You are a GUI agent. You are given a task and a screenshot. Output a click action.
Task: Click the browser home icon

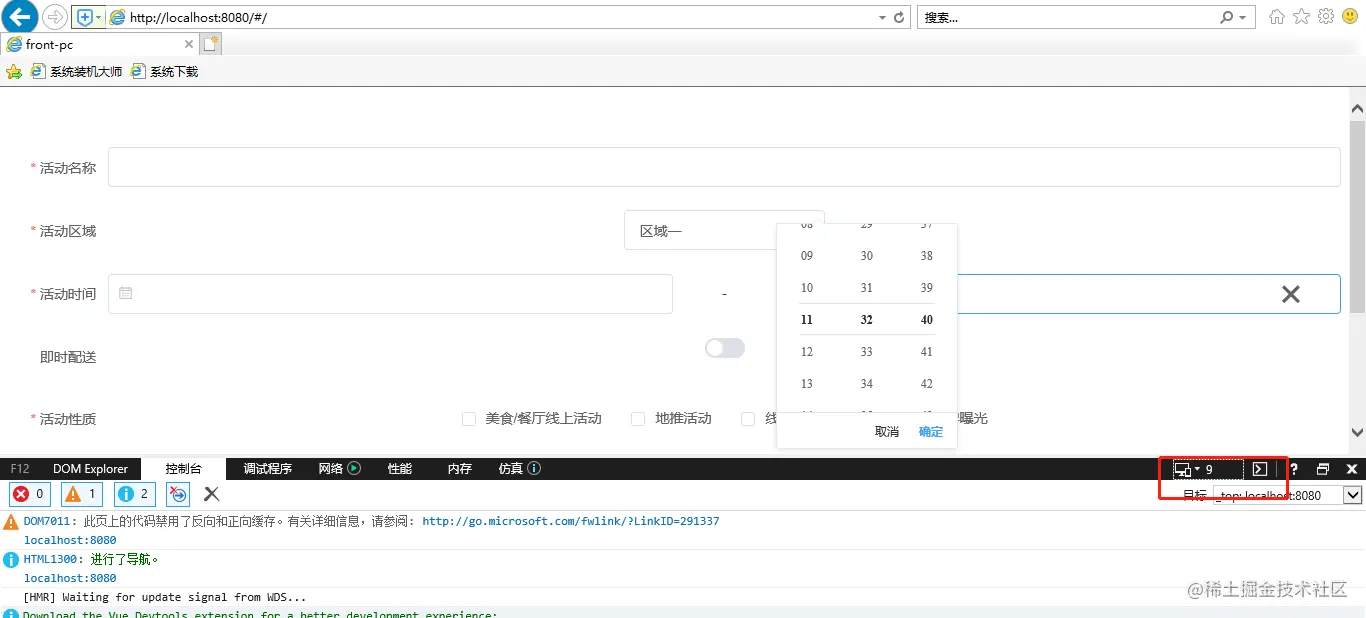pyautogui.click(x=1275, y=16)
